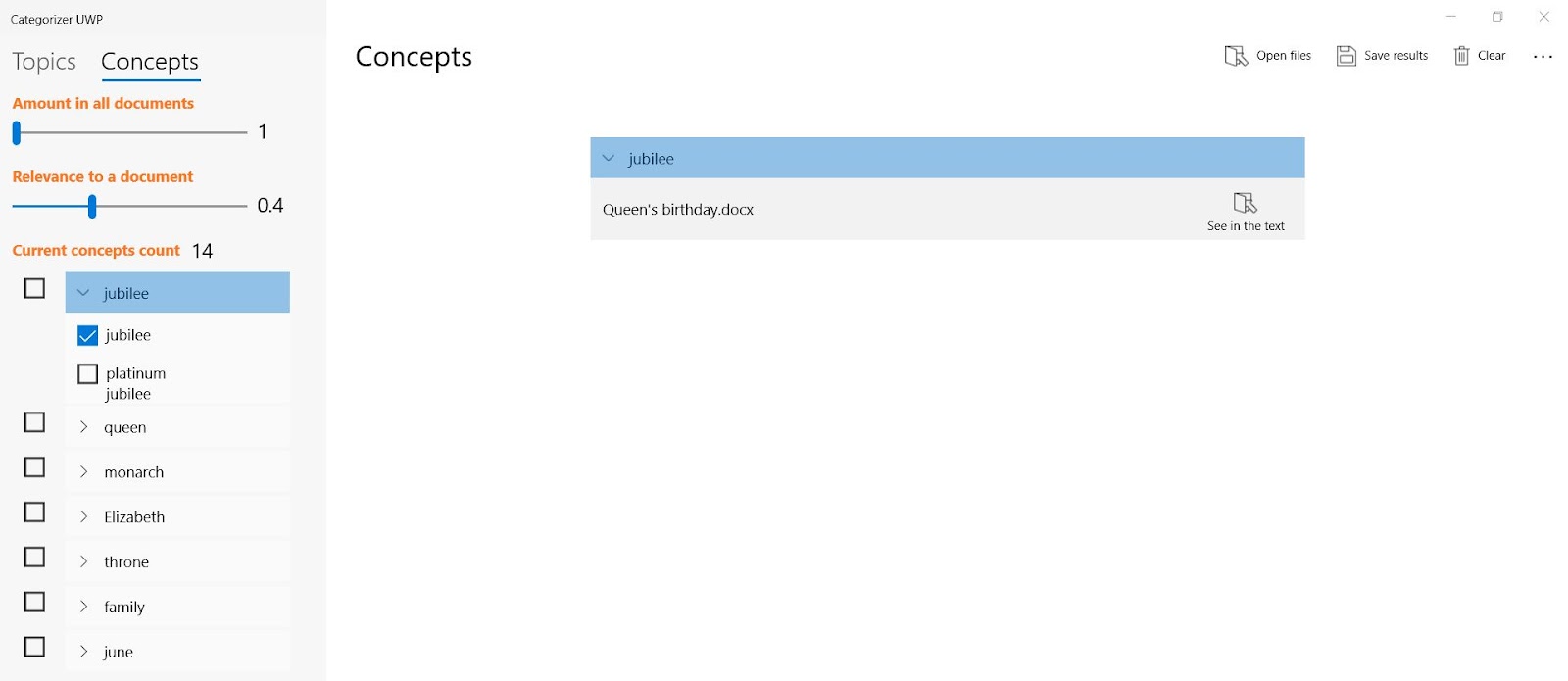Collapse the jubilee concept in the sidebar
Viewport: 1568px width, 681px height.
pos(83,293)
